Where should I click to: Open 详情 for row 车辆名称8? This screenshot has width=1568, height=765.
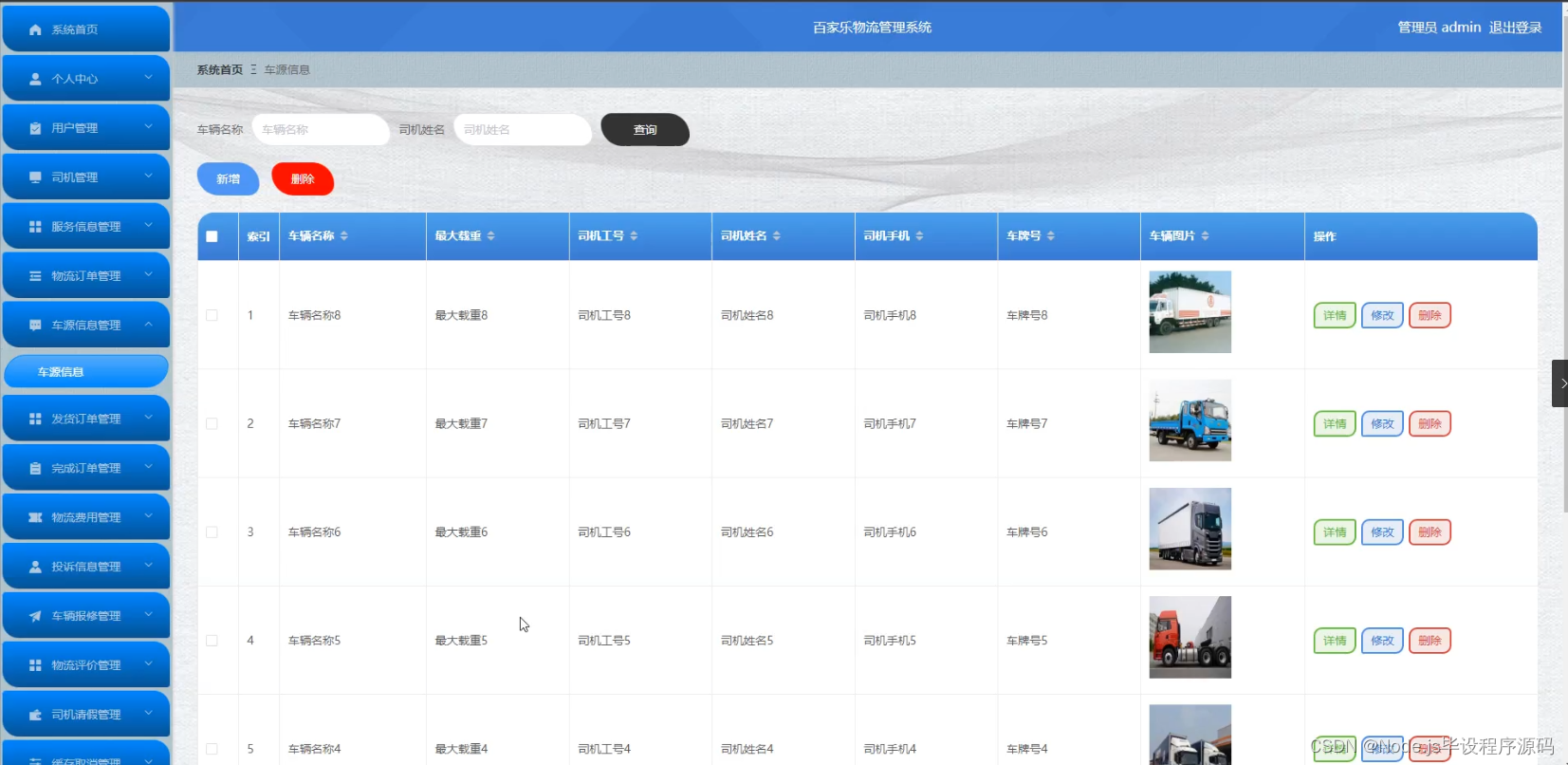[x=1335, y=315]
